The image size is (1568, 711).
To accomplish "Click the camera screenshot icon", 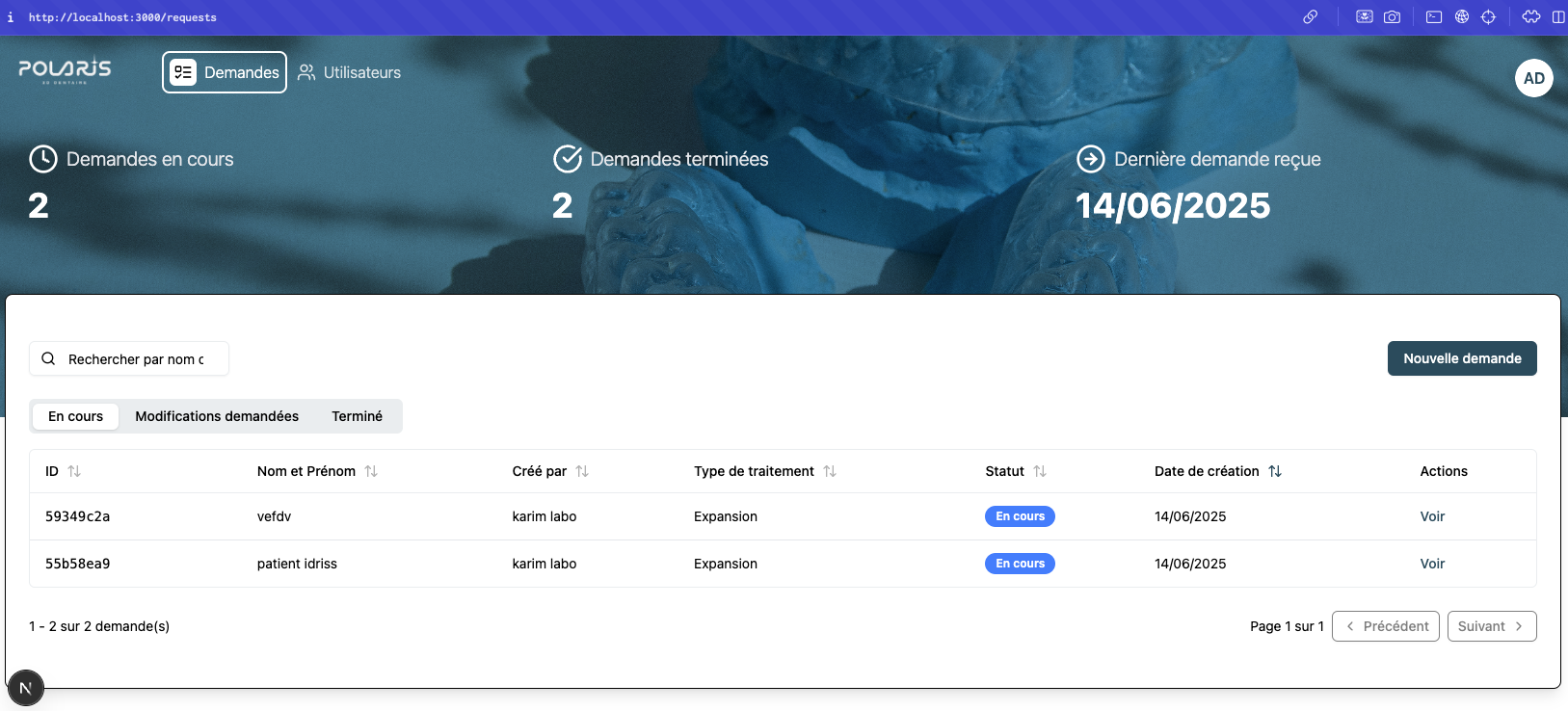I will click(x=1392, y=16).
